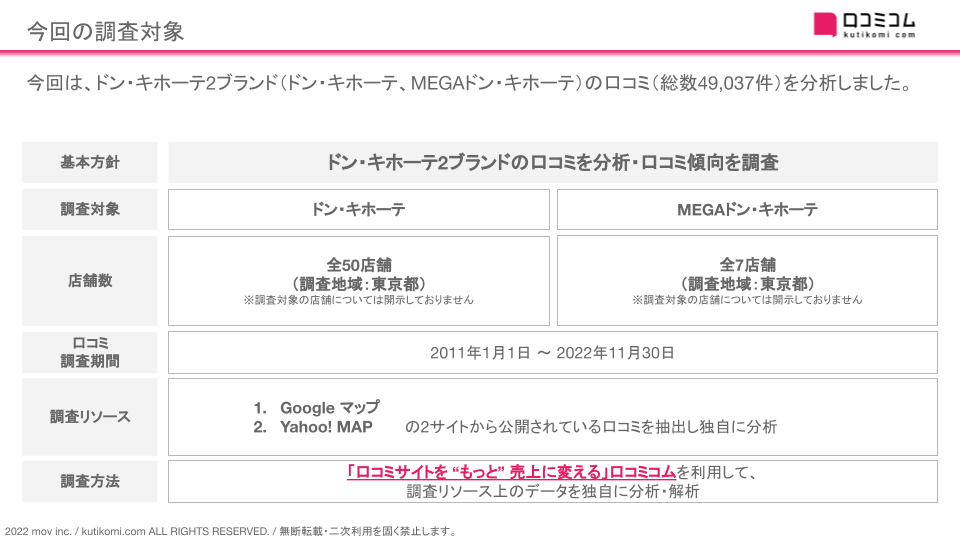Image resolution: width=960 pixels, height=540 pixels.
Task: Click the intro sentence mentioning 総数49,037件
Action: pos(470,83)
